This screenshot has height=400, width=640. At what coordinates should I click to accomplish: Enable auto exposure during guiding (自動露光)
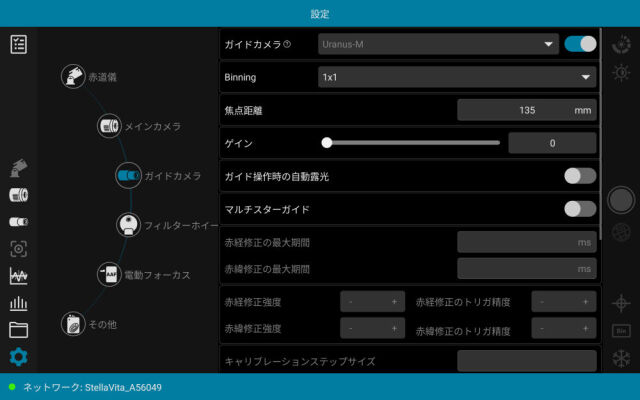coord(580,176)
